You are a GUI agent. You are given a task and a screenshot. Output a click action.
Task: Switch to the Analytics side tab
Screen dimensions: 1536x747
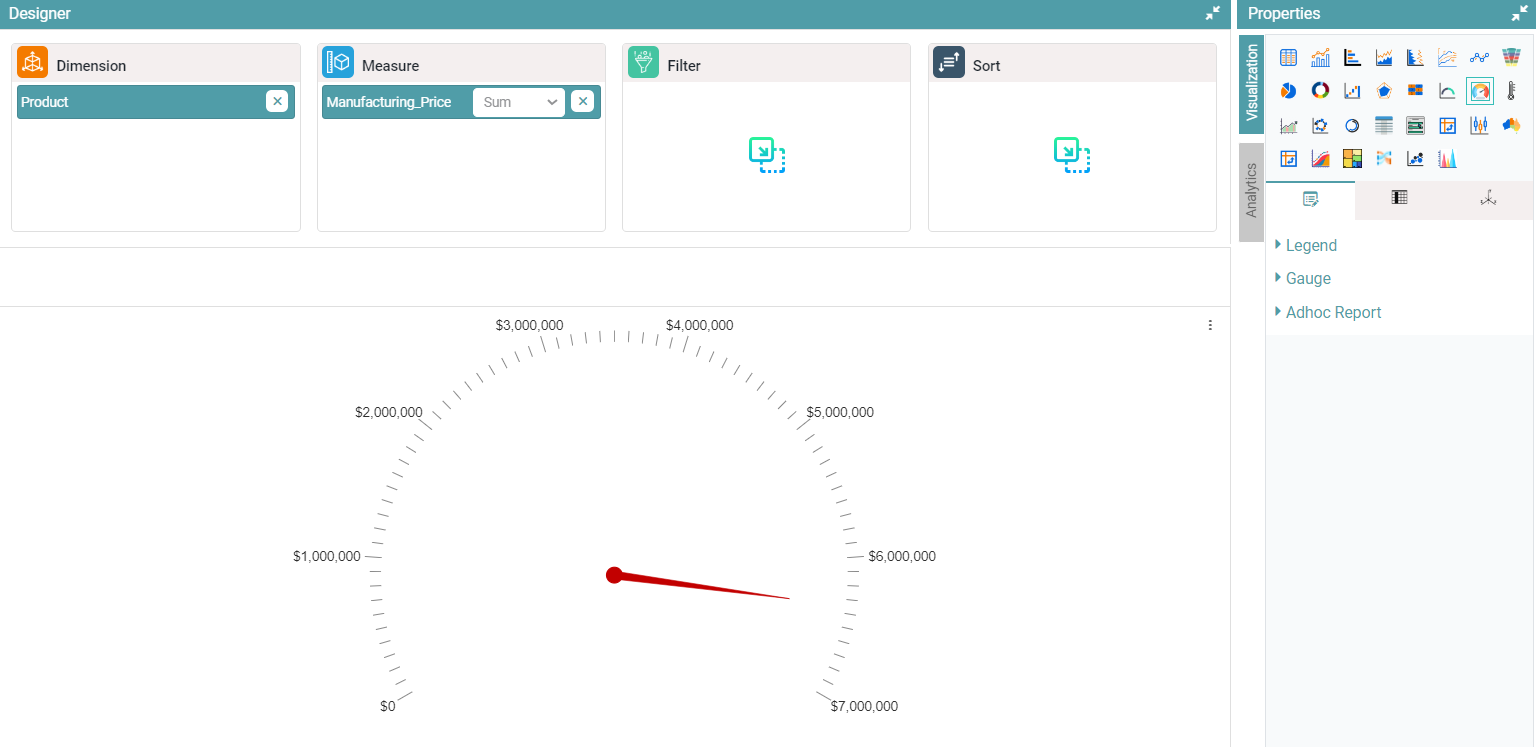click(1251, 191)
